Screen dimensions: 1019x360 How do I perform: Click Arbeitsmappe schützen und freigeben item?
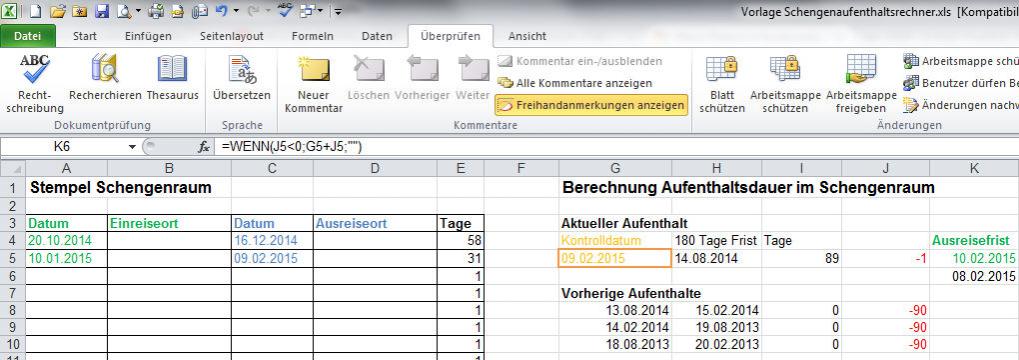(x=961, y=61)
